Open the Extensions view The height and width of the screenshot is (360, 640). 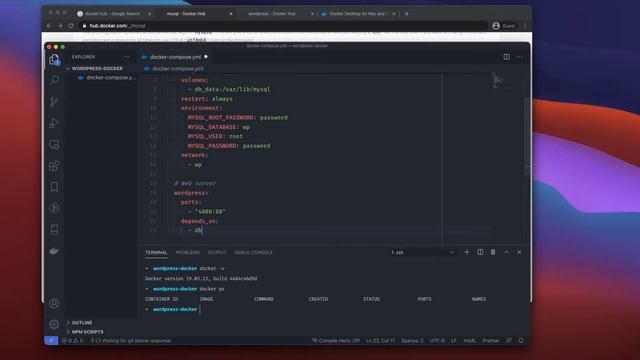pyautogui.click(x=54, y=166)
